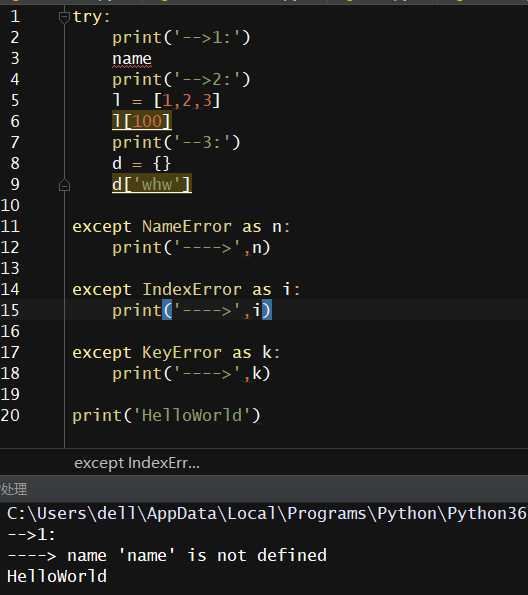Click print('-->2:') statement

[x=181, y=80]
